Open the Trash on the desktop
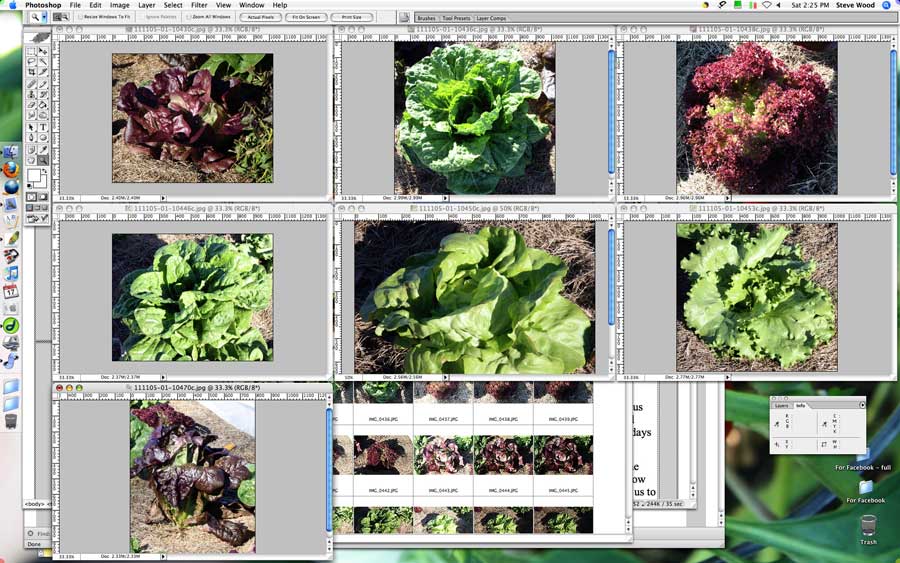The image size is (900, 563). pyautogui.click(x=868, y=526)
